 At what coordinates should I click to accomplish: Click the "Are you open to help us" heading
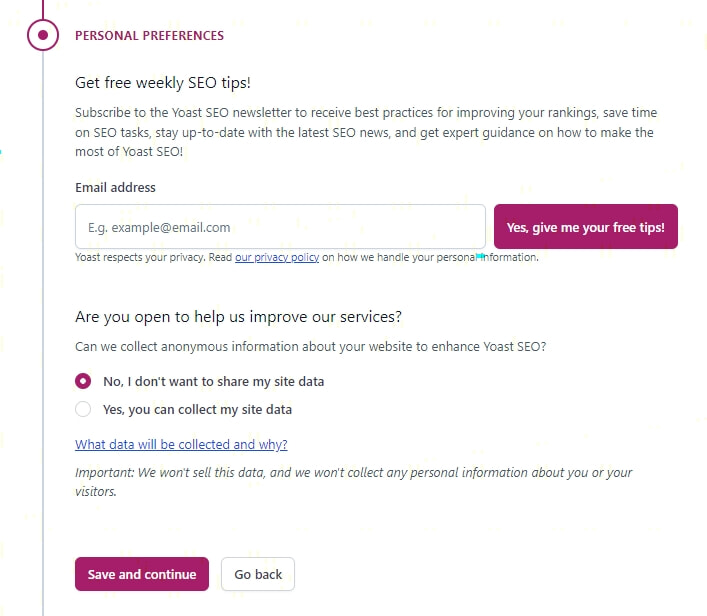[238, 317]
